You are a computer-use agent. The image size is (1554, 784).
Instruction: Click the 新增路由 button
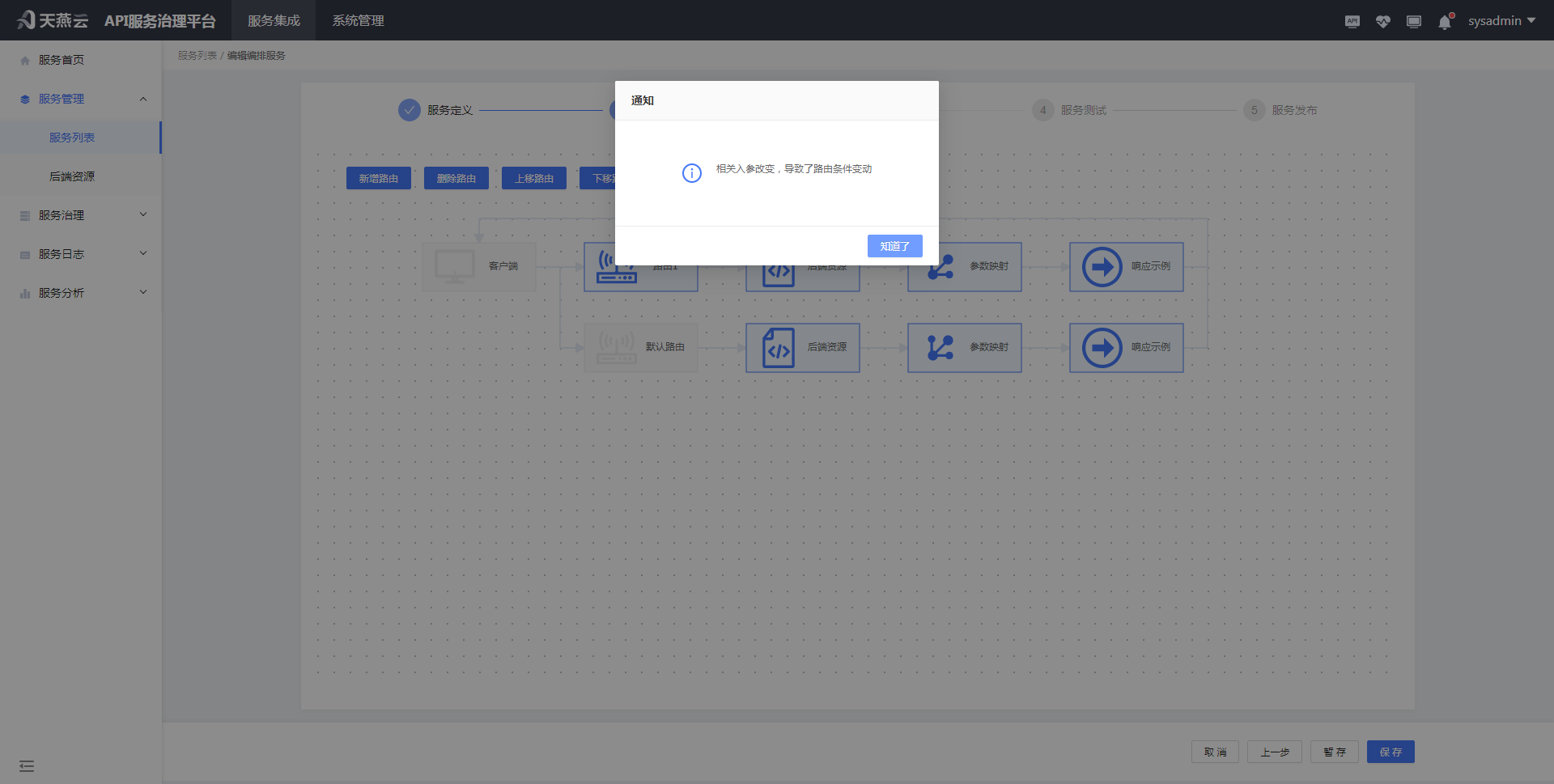tap(378, 178)
